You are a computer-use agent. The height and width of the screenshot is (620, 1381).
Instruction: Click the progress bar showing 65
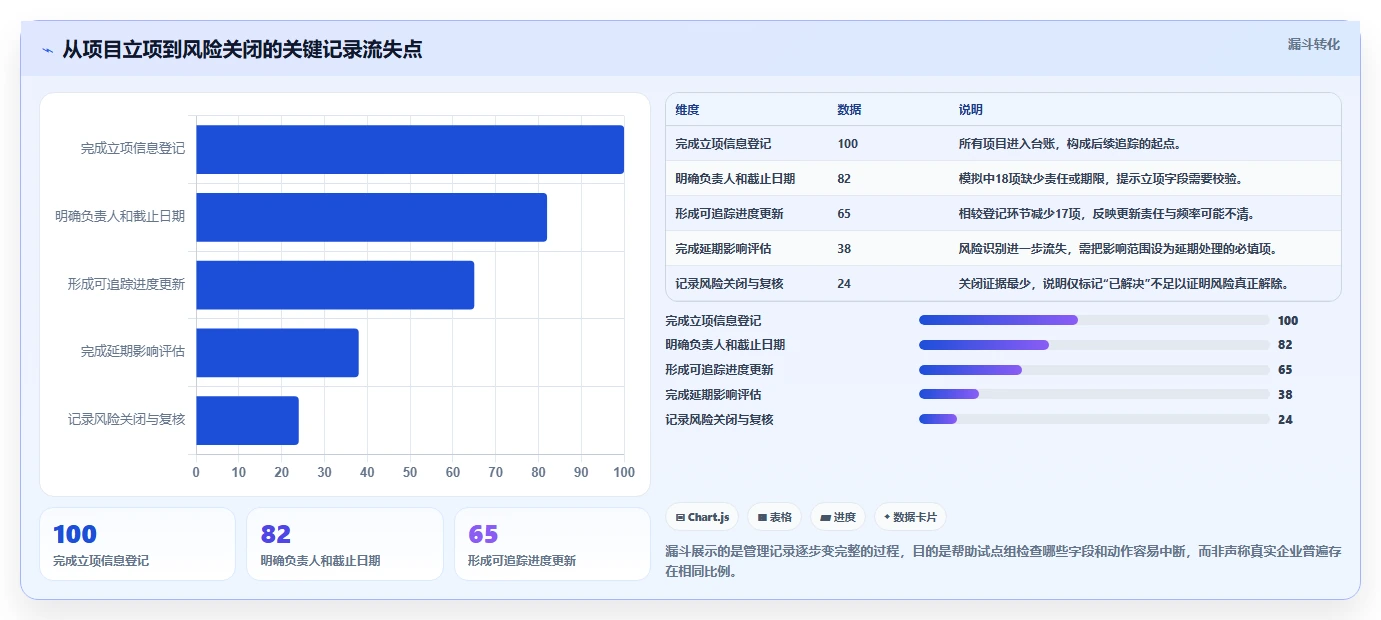click(1094, 370)
